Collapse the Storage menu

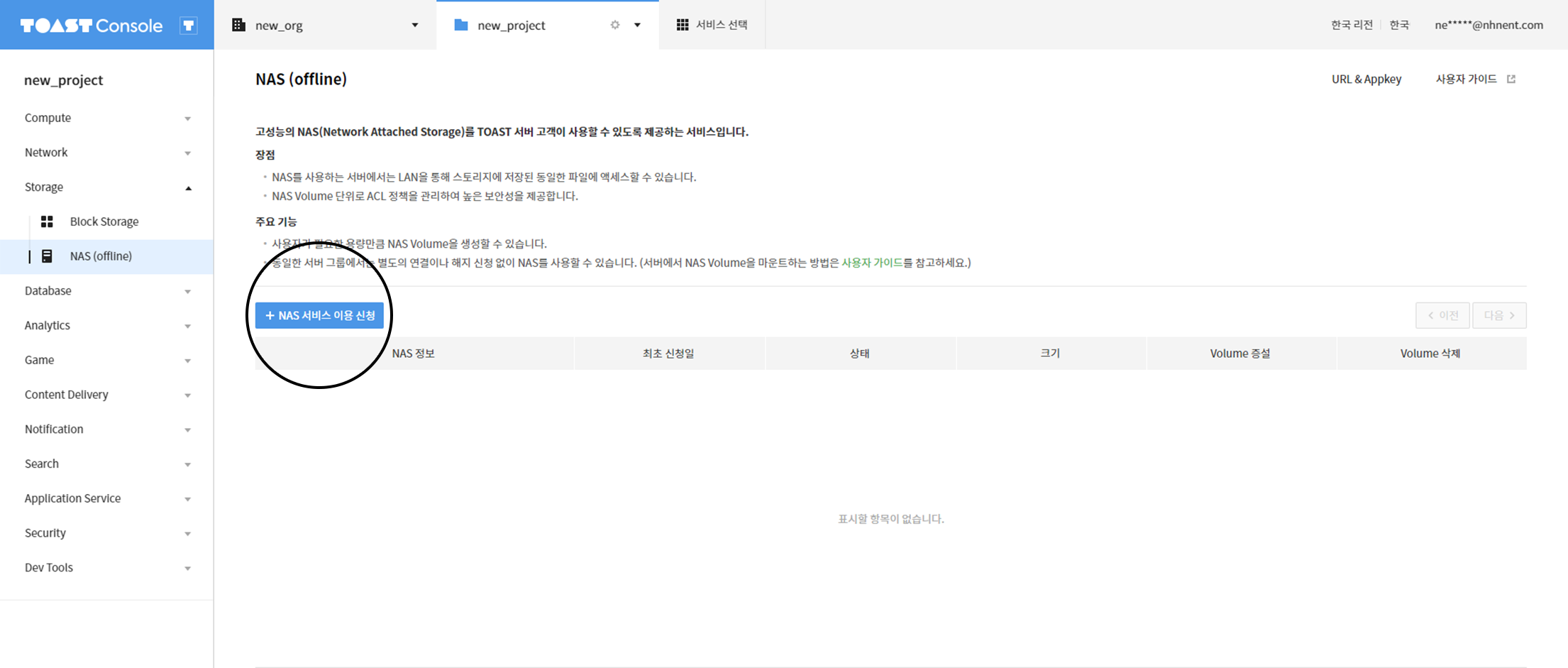point(106,187)
